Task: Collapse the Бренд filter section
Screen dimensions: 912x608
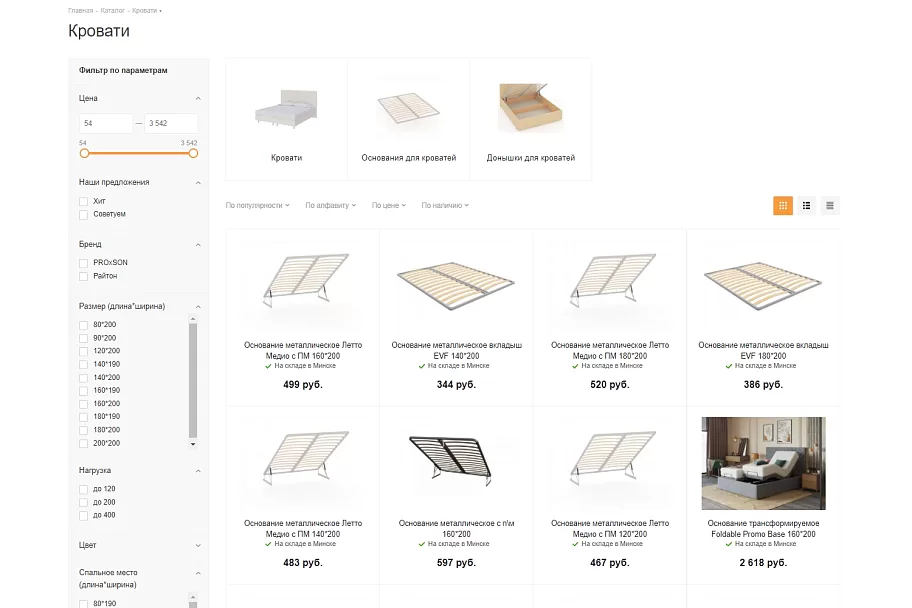Action: pos(198,244)
